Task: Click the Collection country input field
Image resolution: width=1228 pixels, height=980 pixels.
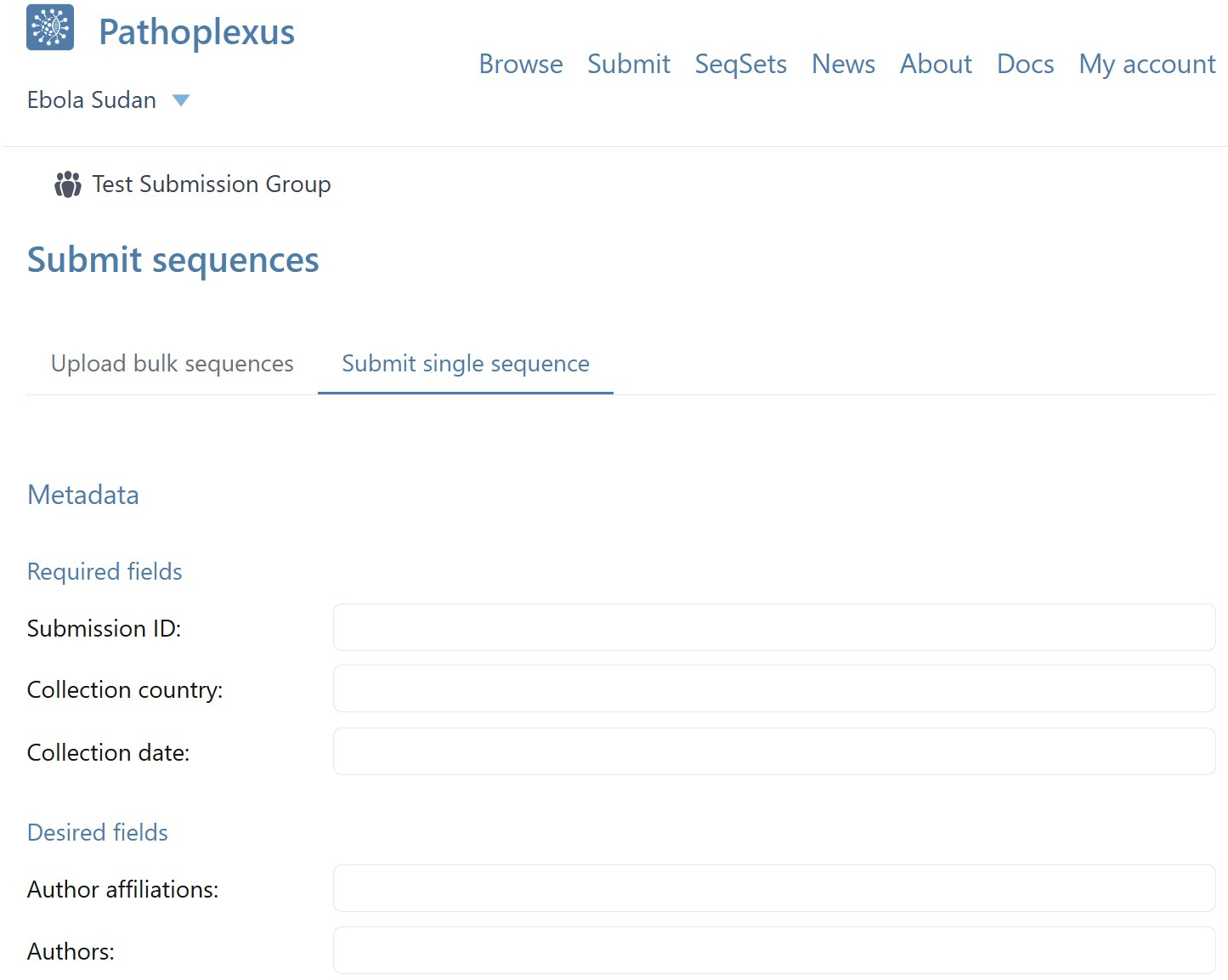Action: pyautogui.click(x=773, y=688)
